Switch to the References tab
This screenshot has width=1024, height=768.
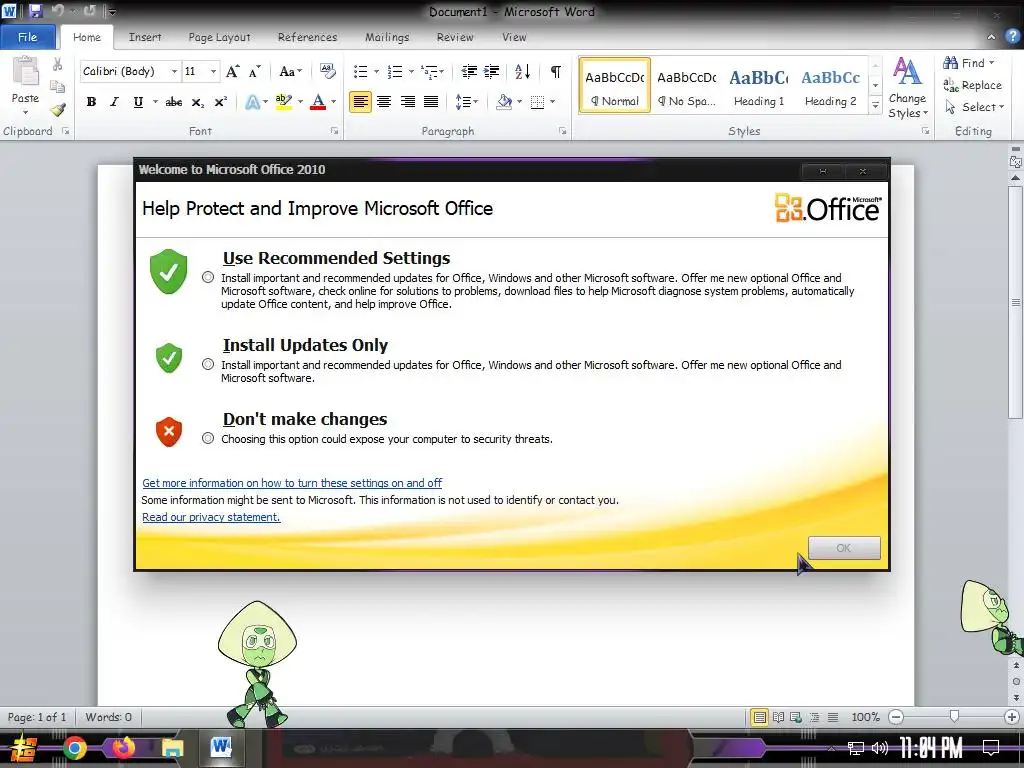tap(308, 37)
